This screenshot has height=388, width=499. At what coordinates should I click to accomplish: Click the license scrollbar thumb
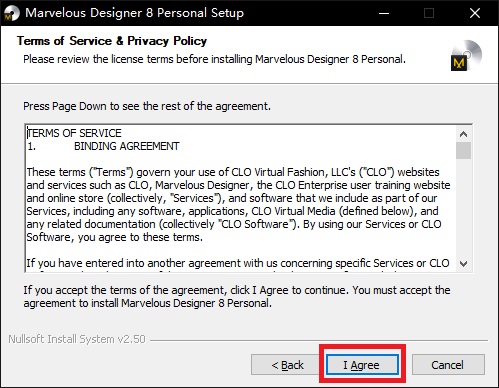coord(463,150)
